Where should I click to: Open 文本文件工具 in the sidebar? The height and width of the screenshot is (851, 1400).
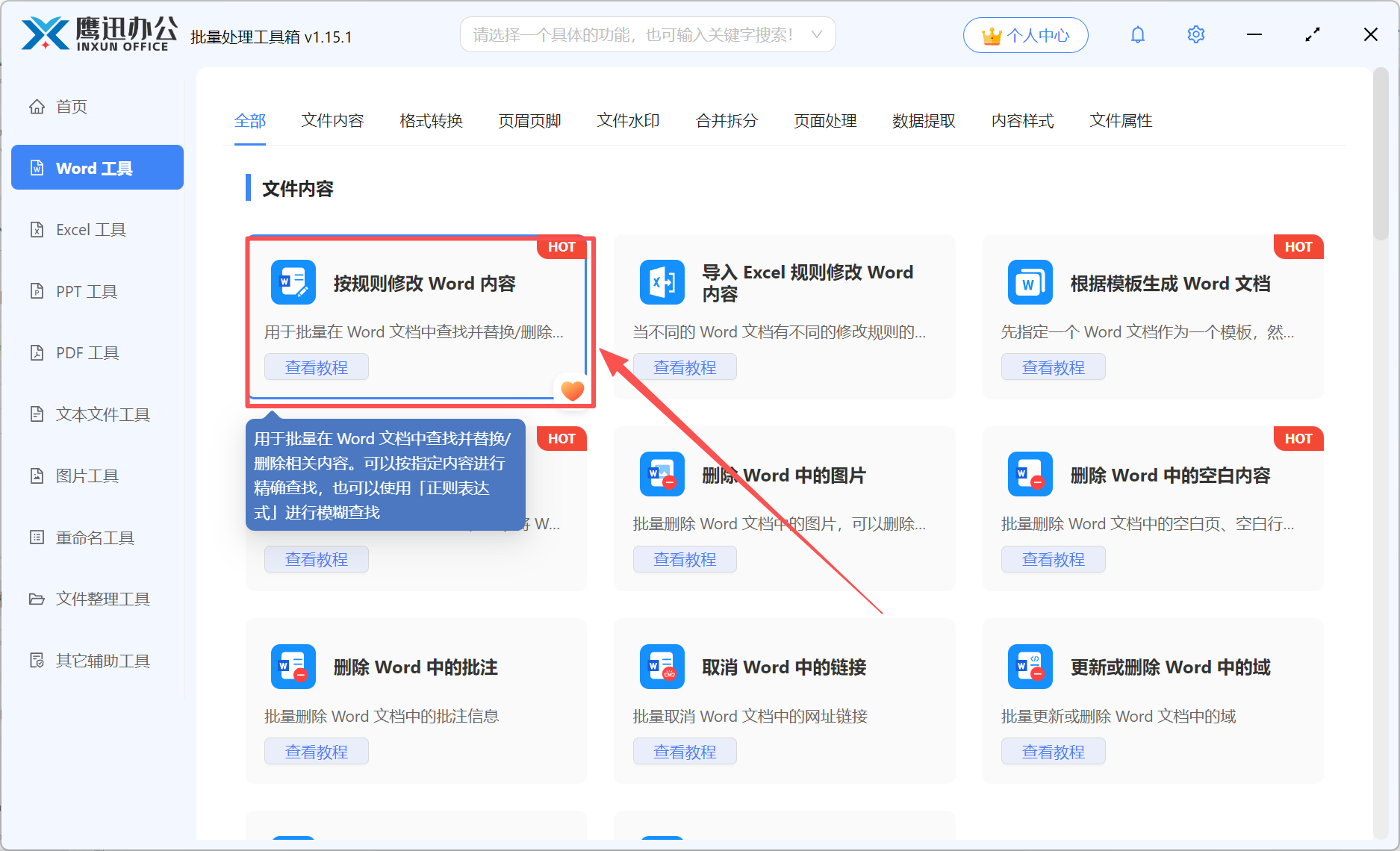pos(97,414)
